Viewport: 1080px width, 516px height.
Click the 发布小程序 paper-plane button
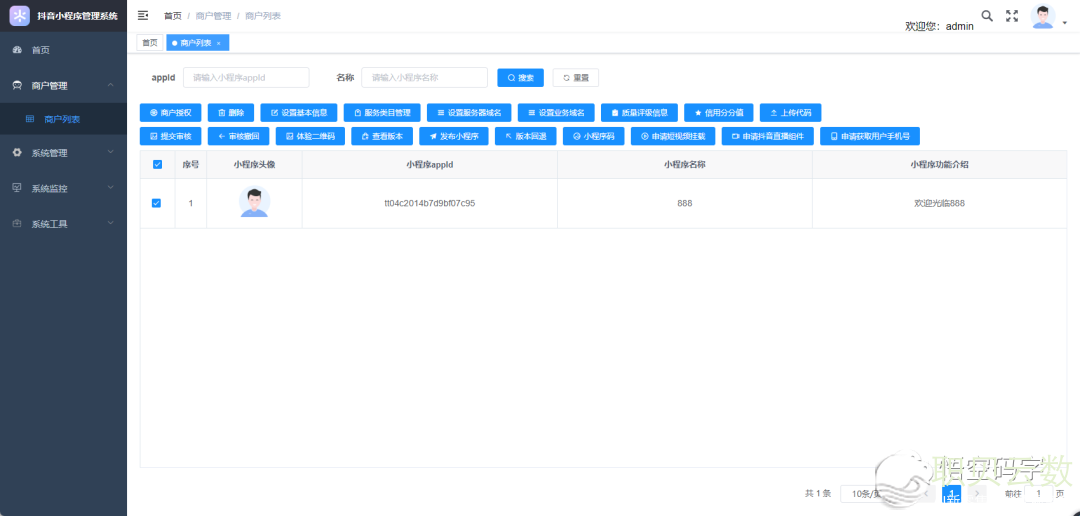pyautogui.click(x=454, y=136)
